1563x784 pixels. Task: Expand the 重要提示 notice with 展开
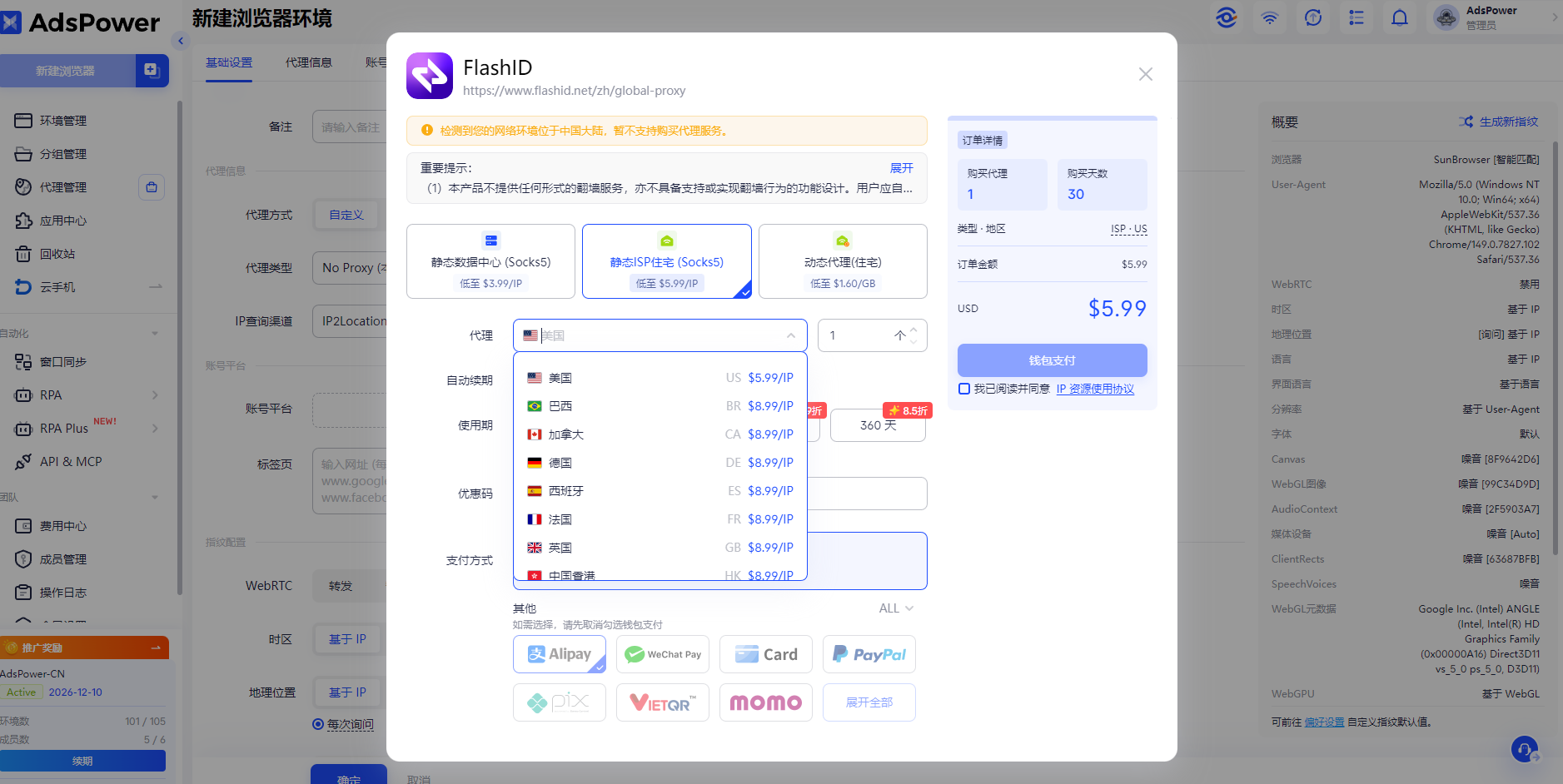(x=902, y=168)
